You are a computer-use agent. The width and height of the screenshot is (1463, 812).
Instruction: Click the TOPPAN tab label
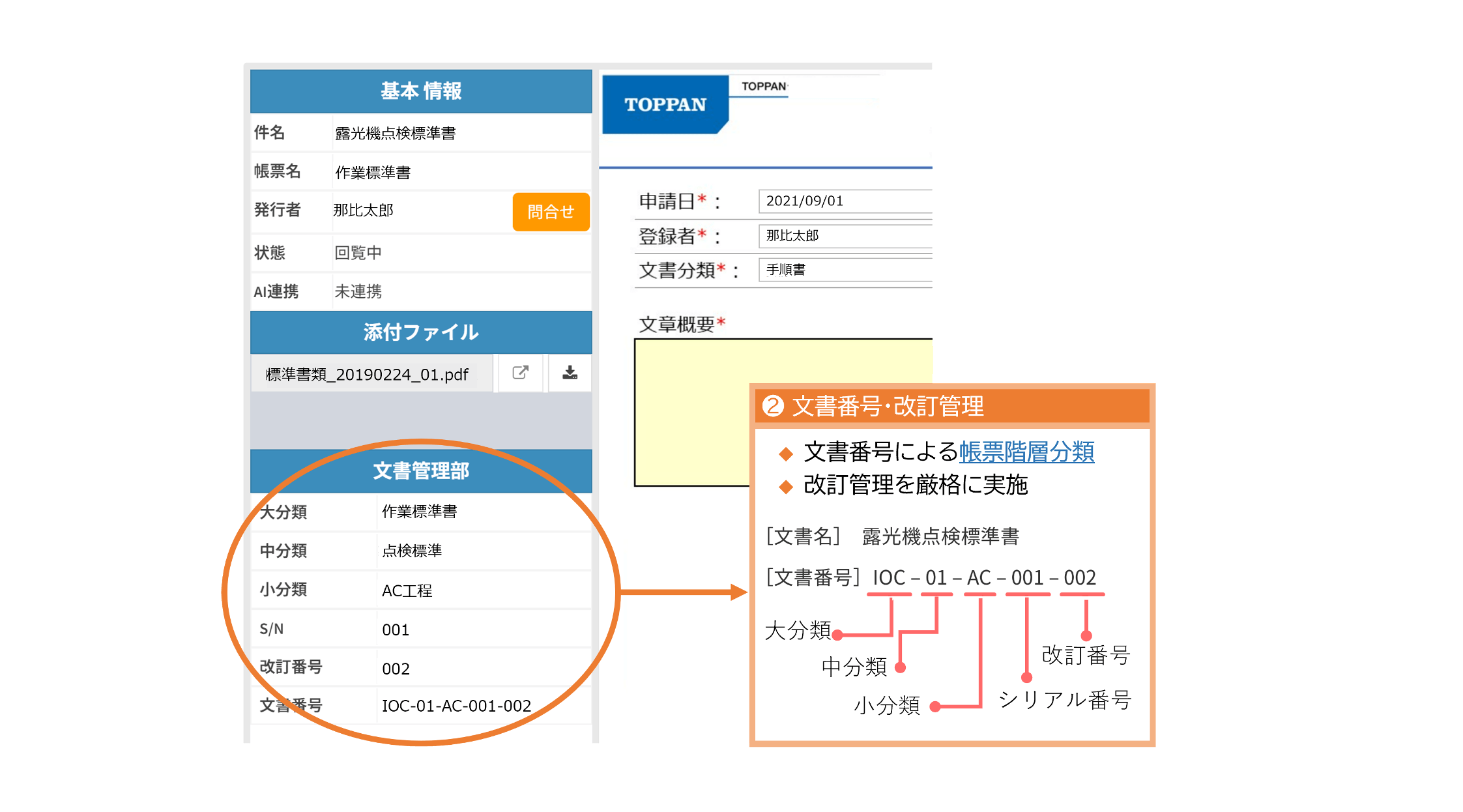[764, 86]
